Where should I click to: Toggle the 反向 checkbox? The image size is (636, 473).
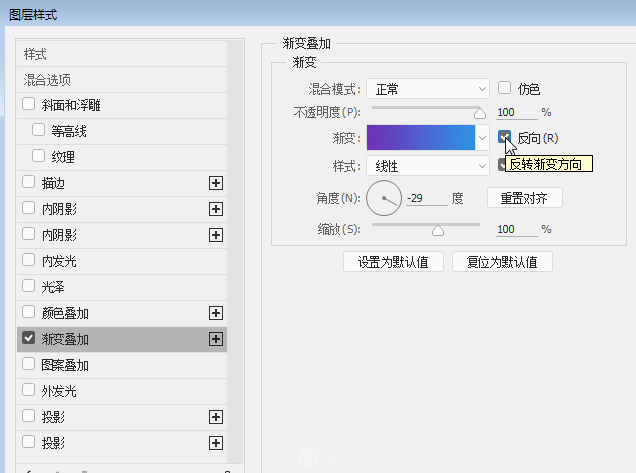505,137
